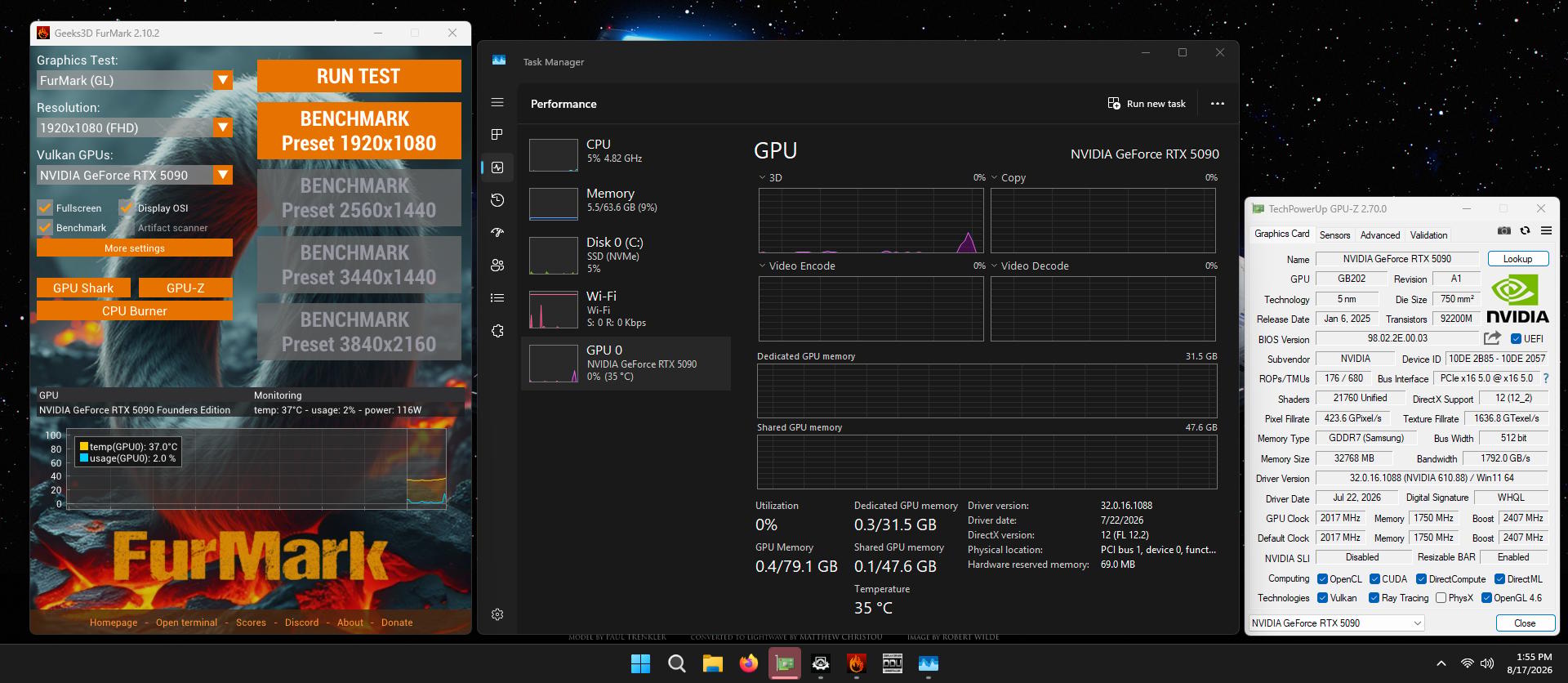Open Processes page icon in Task Manager sidebar
Image resolution: width=1568 pixels, height=683 pixels.
pos(497,135)
